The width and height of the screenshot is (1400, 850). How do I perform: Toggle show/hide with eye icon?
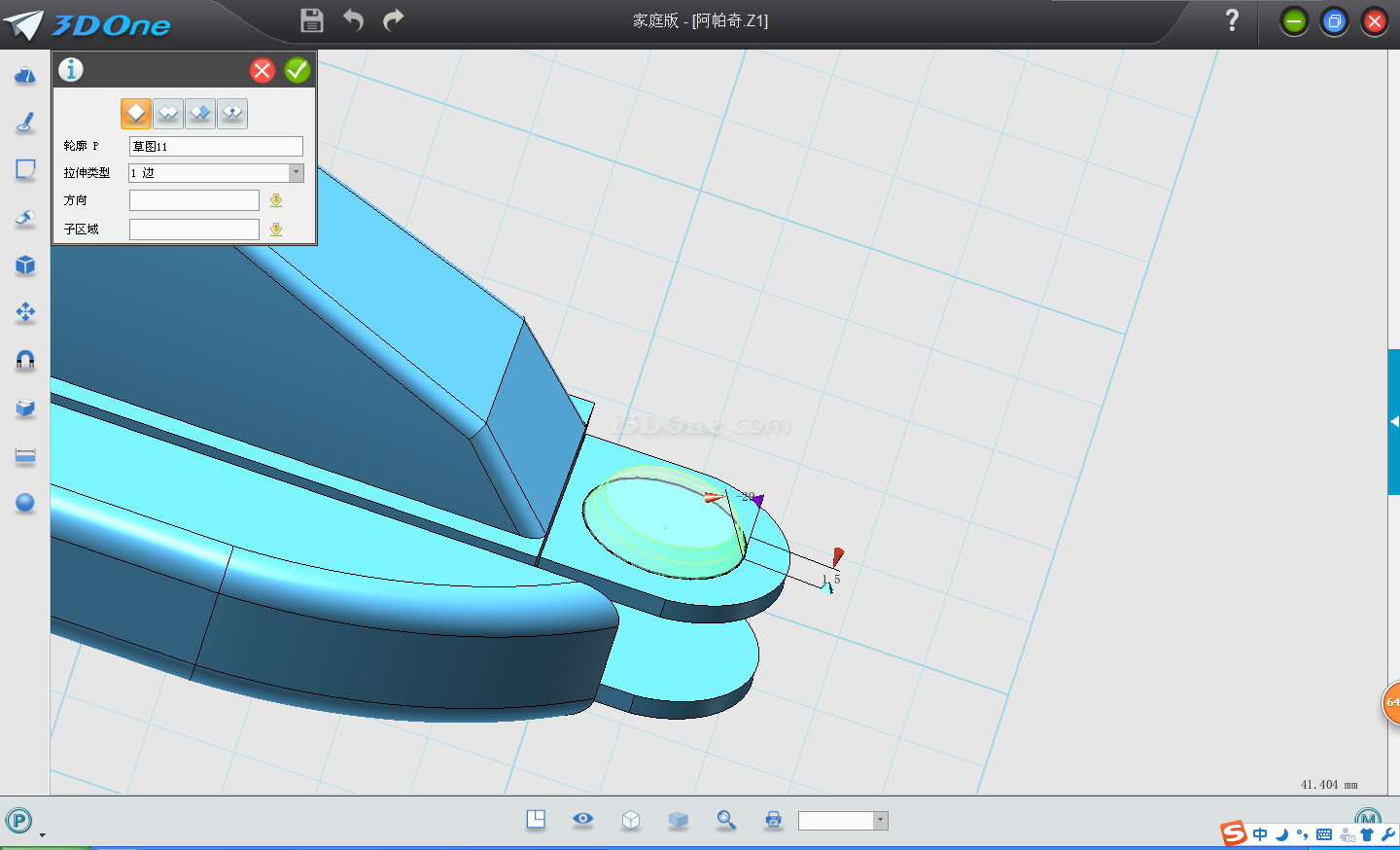(x=583, y=820)
